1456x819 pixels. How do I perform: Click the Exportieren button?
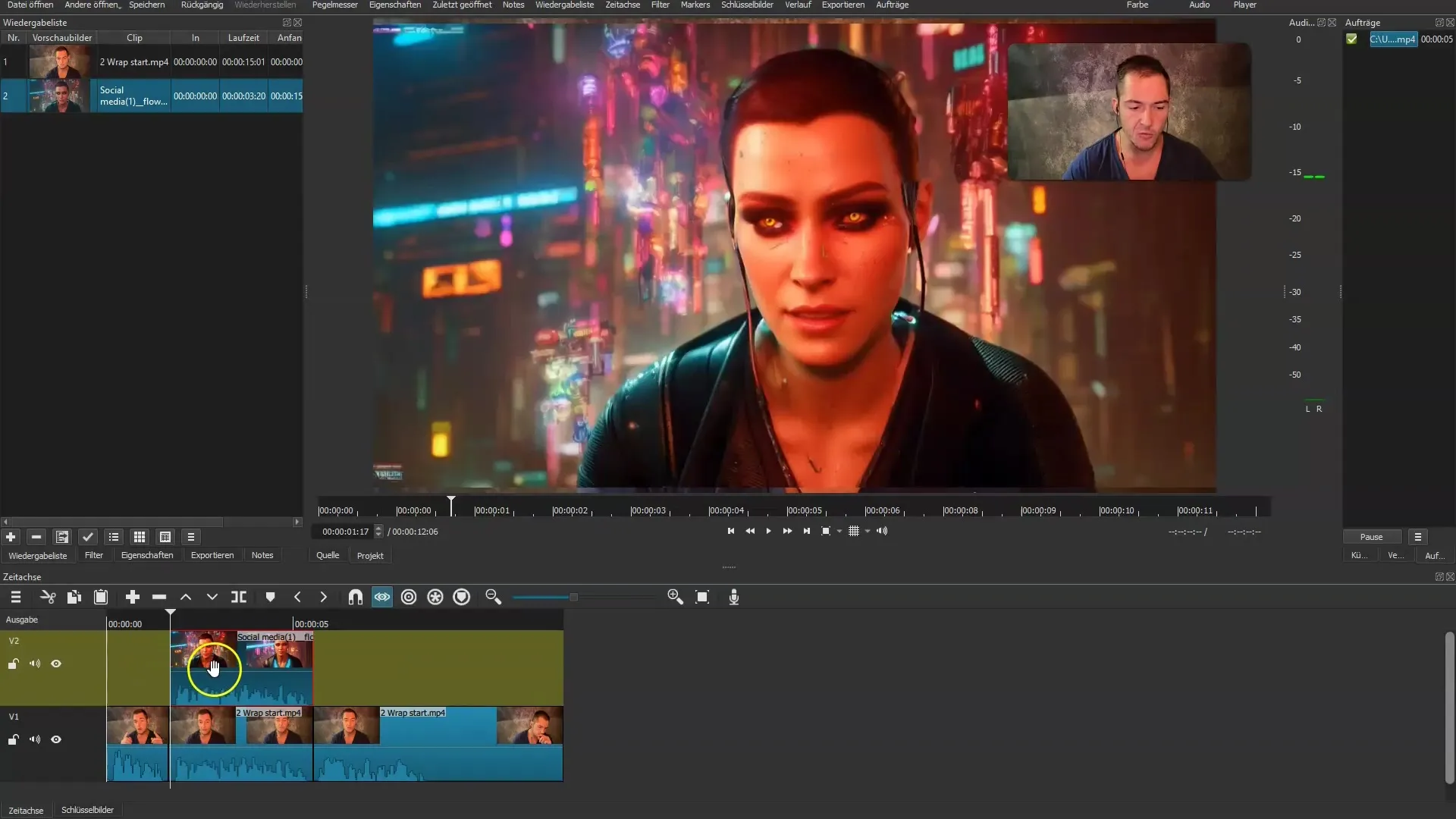coord(213,555)
